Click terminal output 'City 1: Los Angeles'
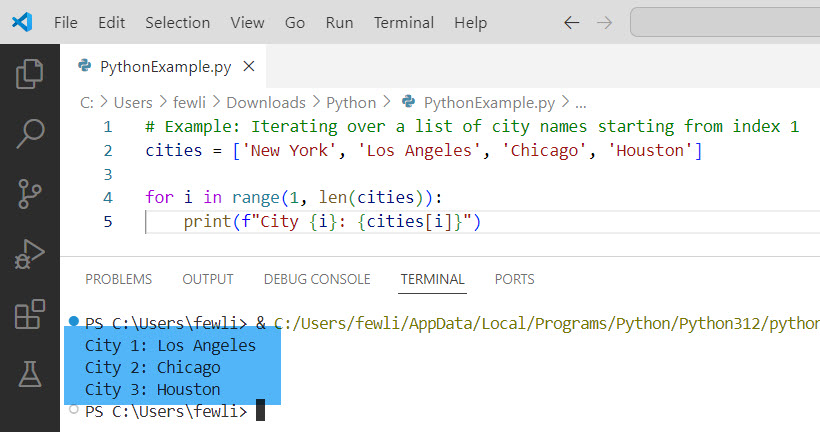 [x=170, y=346]
